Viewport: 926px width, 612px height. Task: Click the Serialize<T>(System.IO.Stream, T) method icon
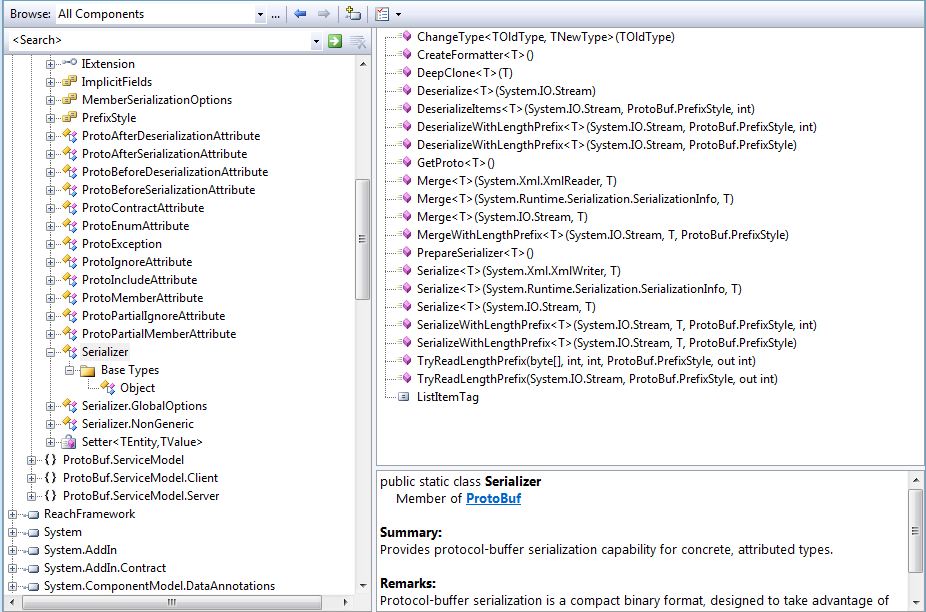(x=406, y=307)
